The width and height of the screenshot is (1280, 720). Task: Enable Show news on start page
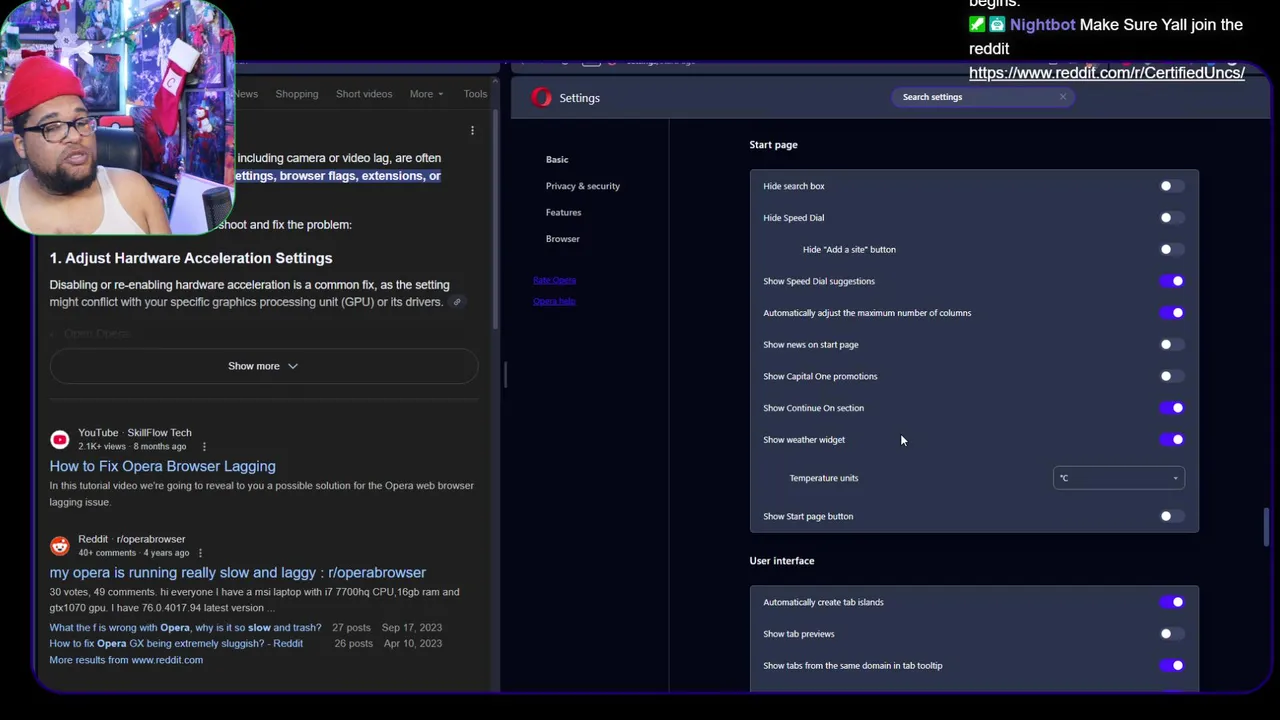pos(1171,345)
